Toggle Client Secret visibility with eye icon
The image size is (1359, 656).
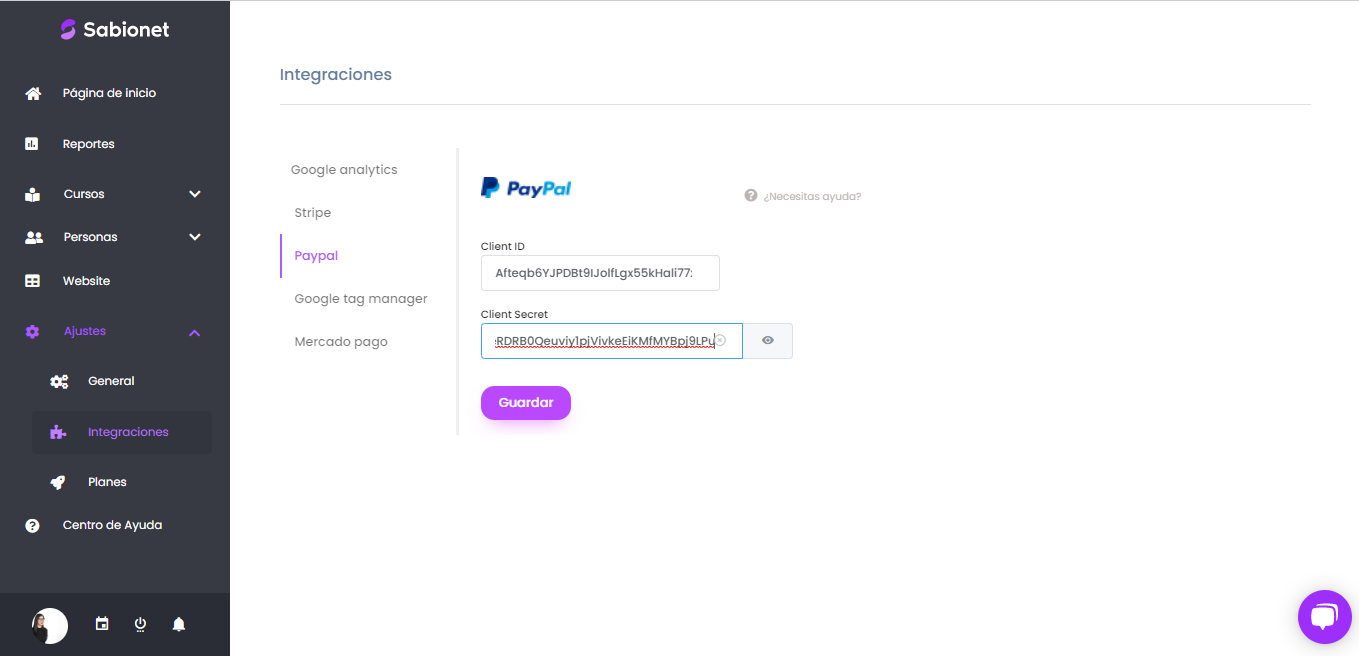[x=768, y=341]
